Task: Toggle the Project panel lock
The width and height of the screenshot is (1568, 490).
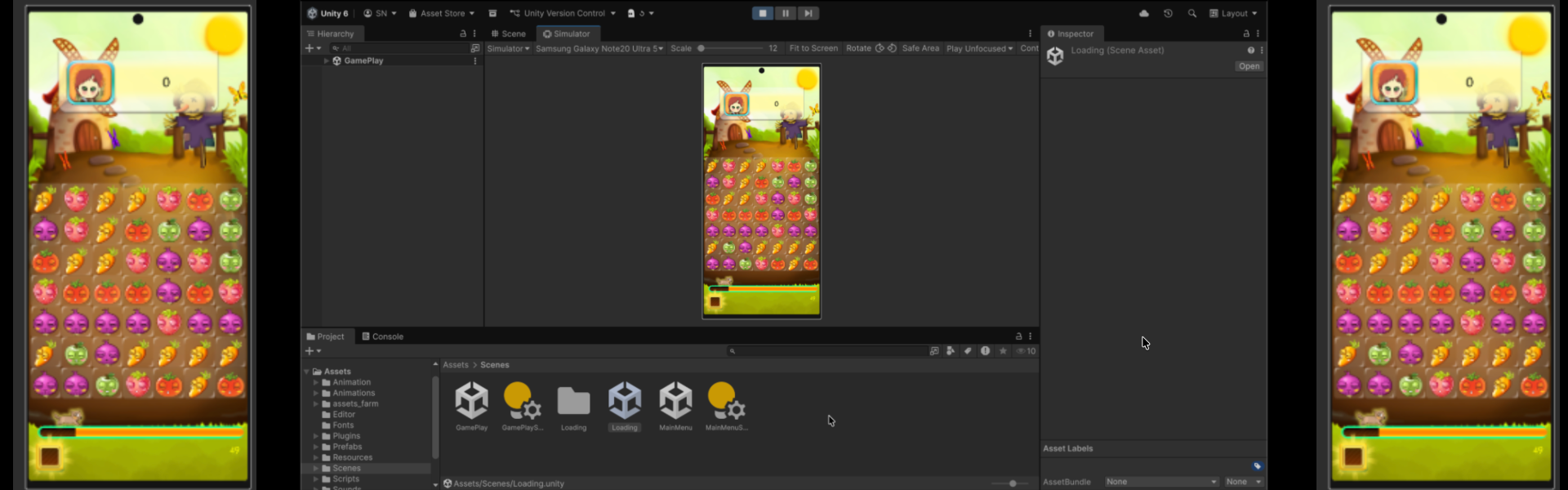Action: tap(1018, 336)
